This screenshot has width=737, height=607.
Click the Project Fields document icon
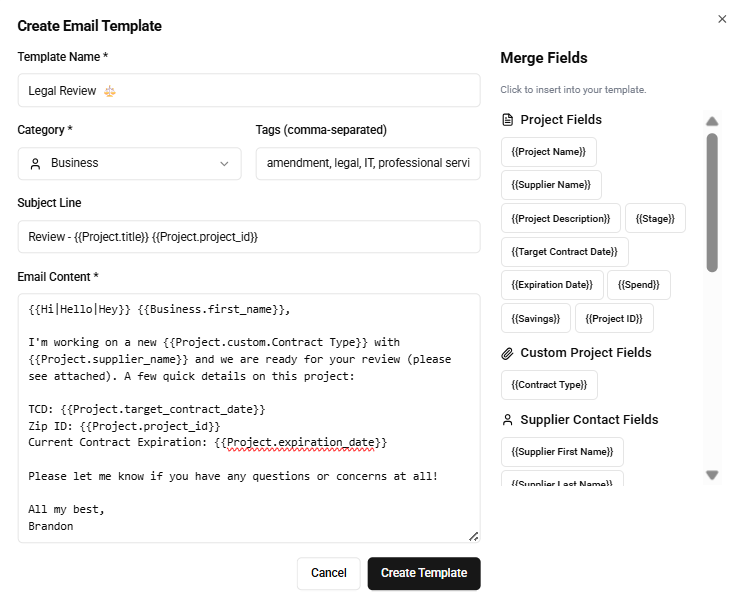pyautogui.click(x=507, y=120)
